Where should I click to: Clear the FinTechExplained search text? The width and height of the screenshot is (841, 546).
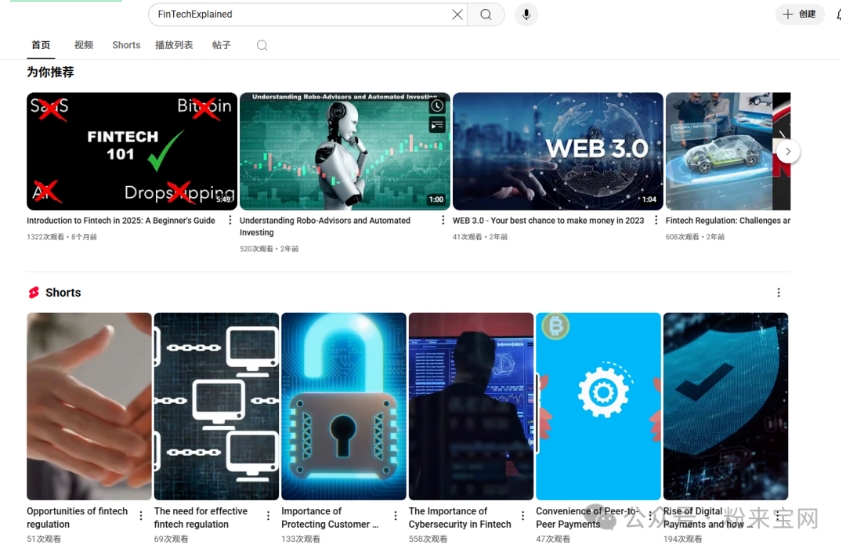tap(457, 14)
